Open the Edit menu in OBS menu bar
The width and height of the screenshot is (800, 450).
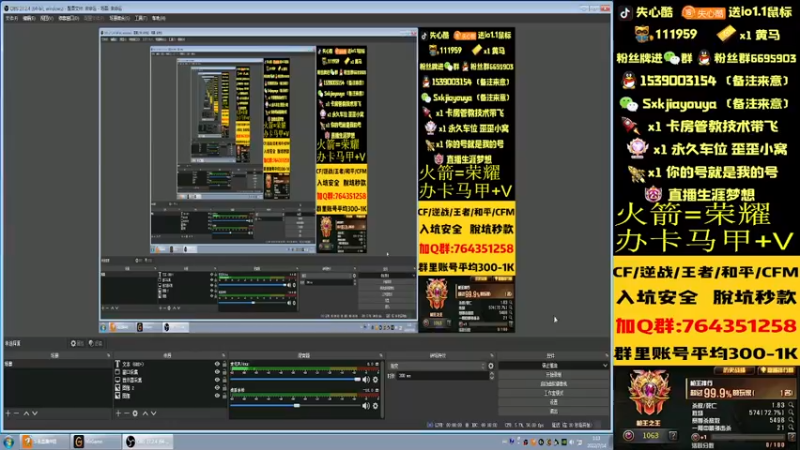coord(29,18)
